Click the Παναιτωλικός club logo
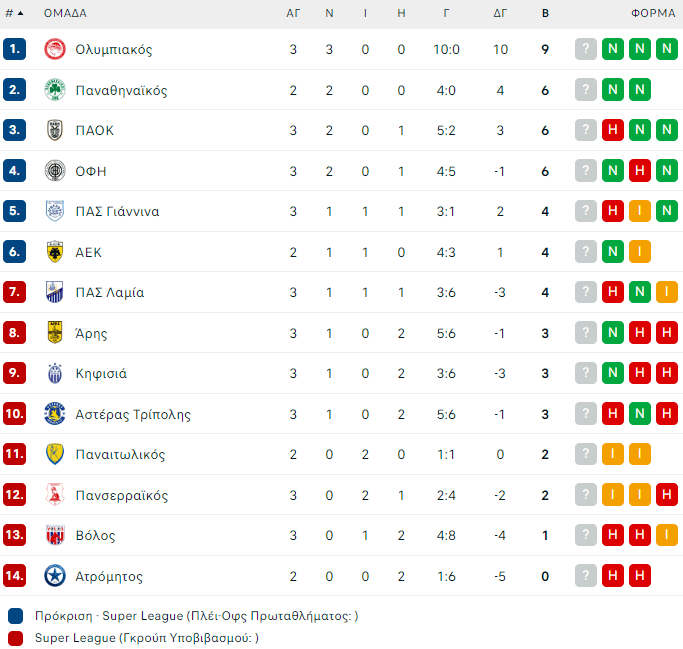Image resolution: width=683 pixels, height=649 pixels. [55, 454]
